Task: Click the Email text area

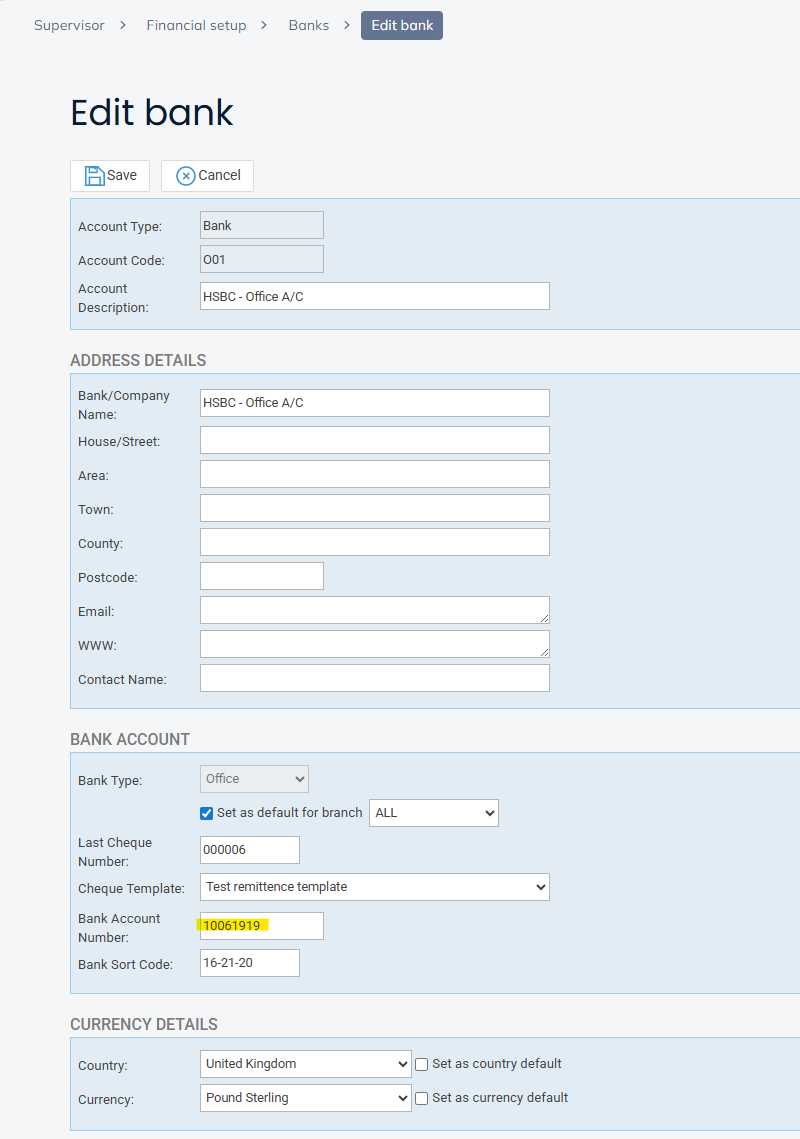Action: click(x=374, y=610)
